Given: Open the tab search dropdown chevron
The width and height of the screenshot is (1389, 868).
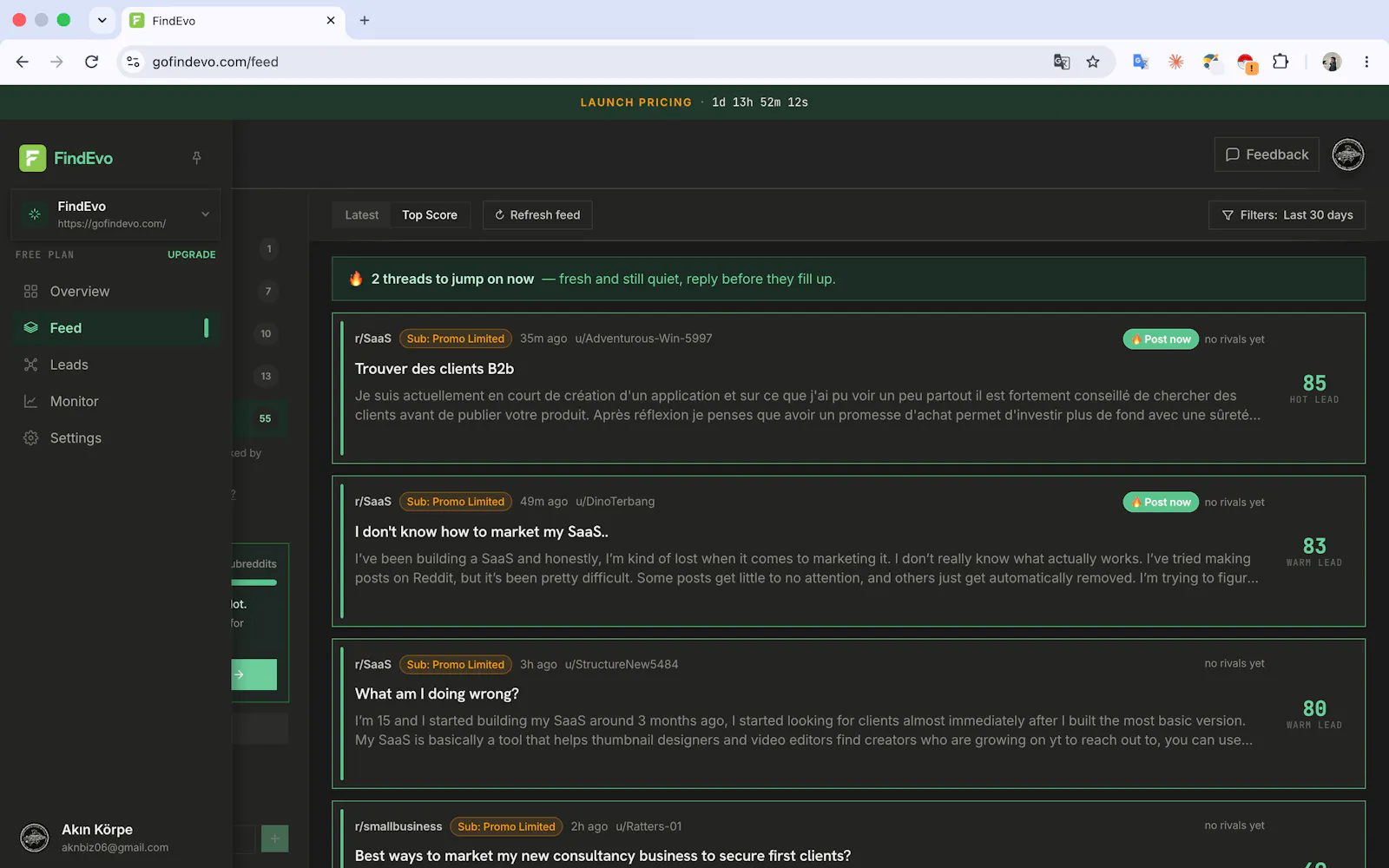Looking at the screenshot, I should [102, 20].
